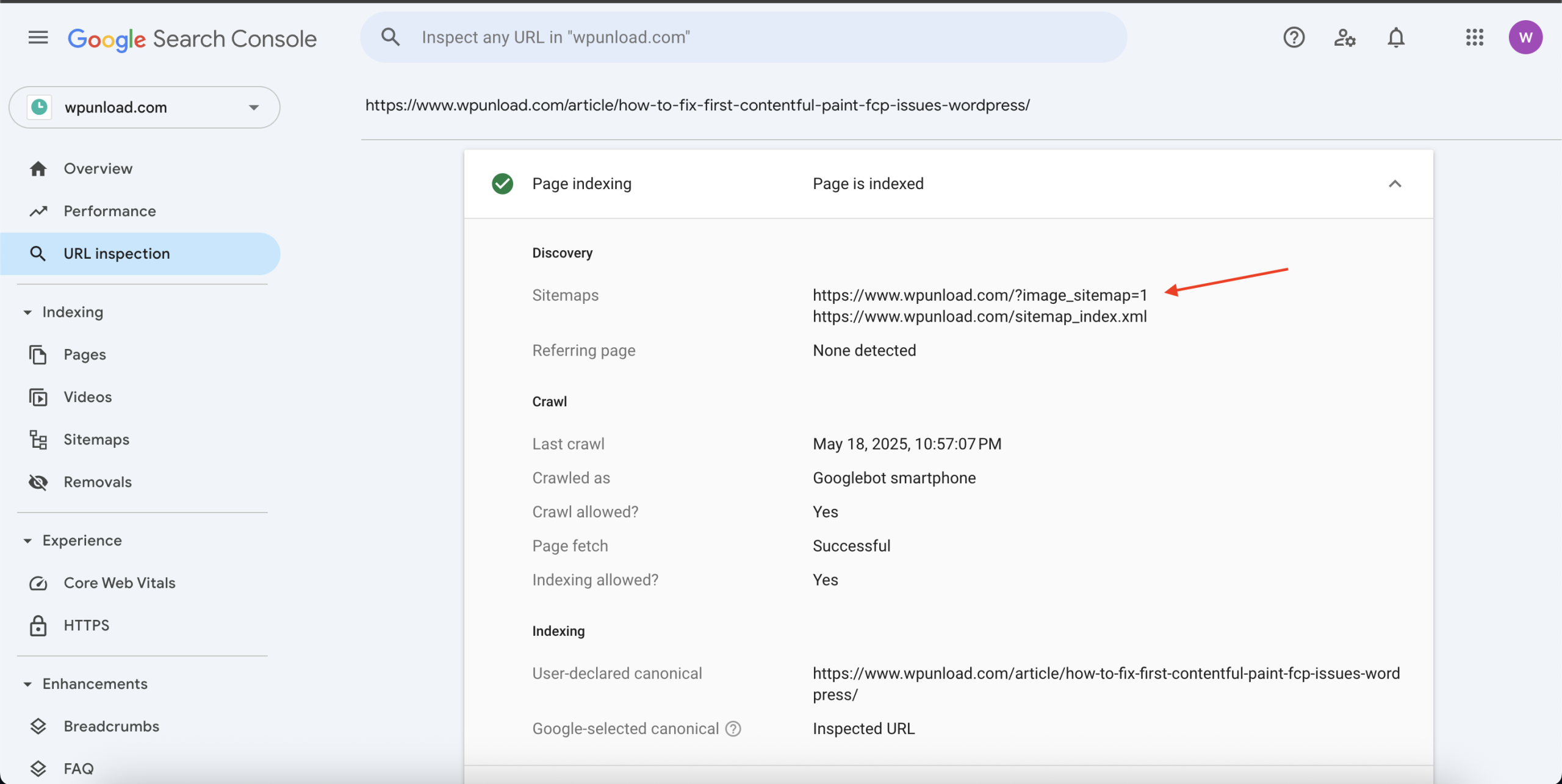Open the Videos indexing report
This screenshot has height=784, width=1562.
[140, 397]
